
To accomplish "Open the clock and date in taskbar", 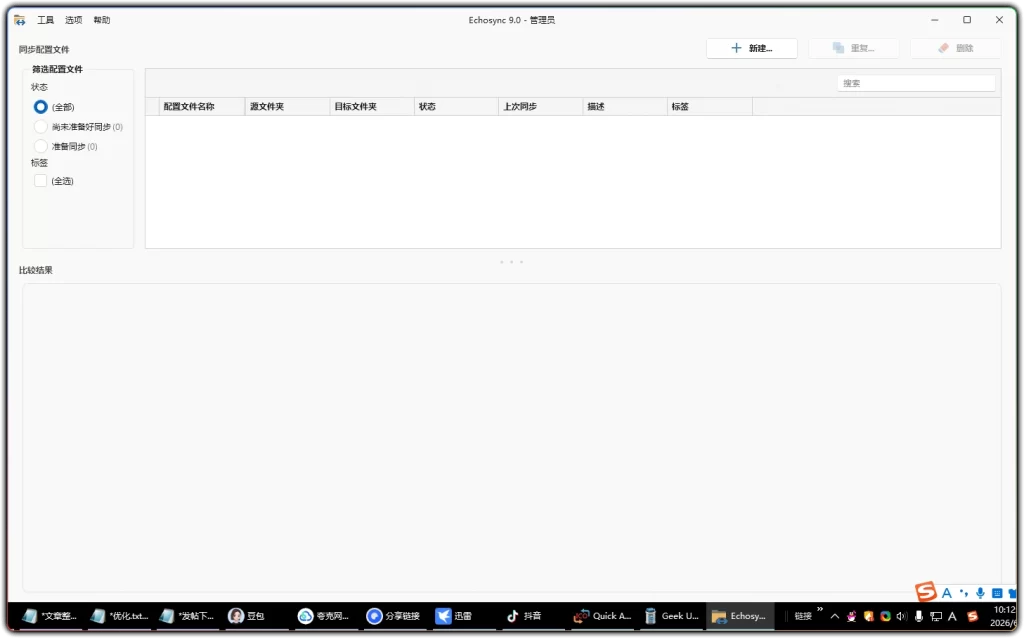I will [1004, 616].
